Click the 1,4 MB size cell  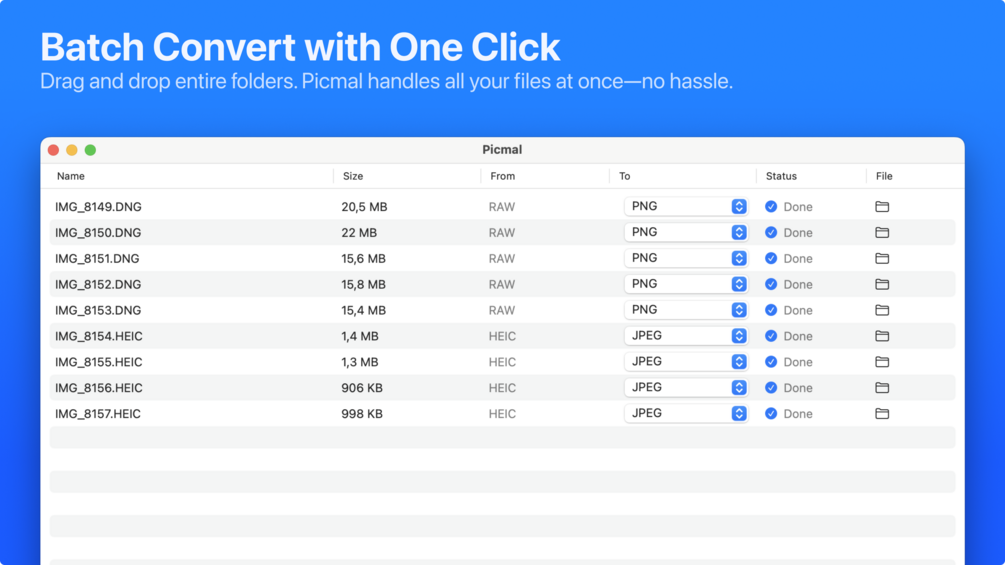pos(360,336)
